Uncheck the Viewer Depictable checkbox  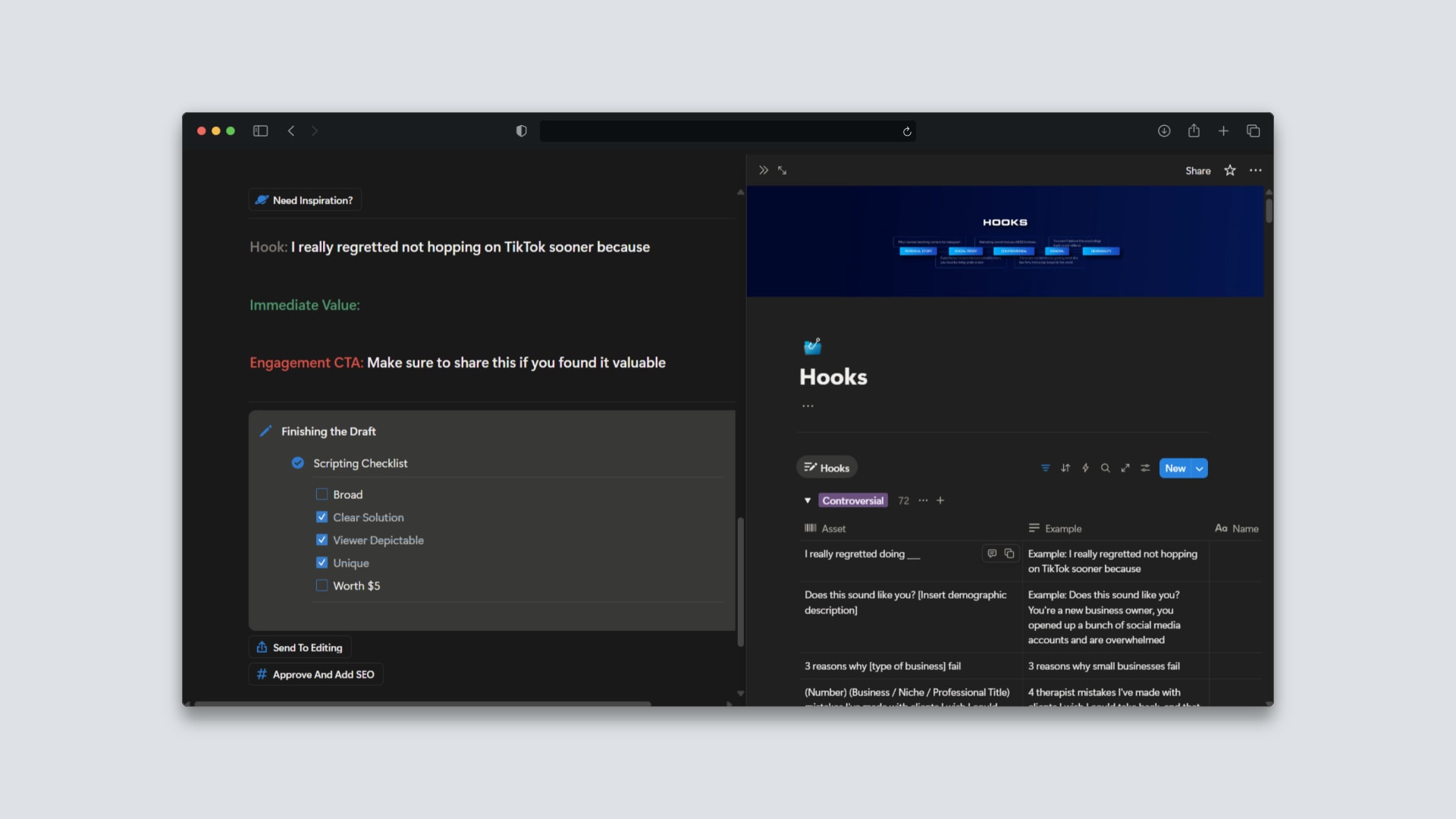point(322,540)
